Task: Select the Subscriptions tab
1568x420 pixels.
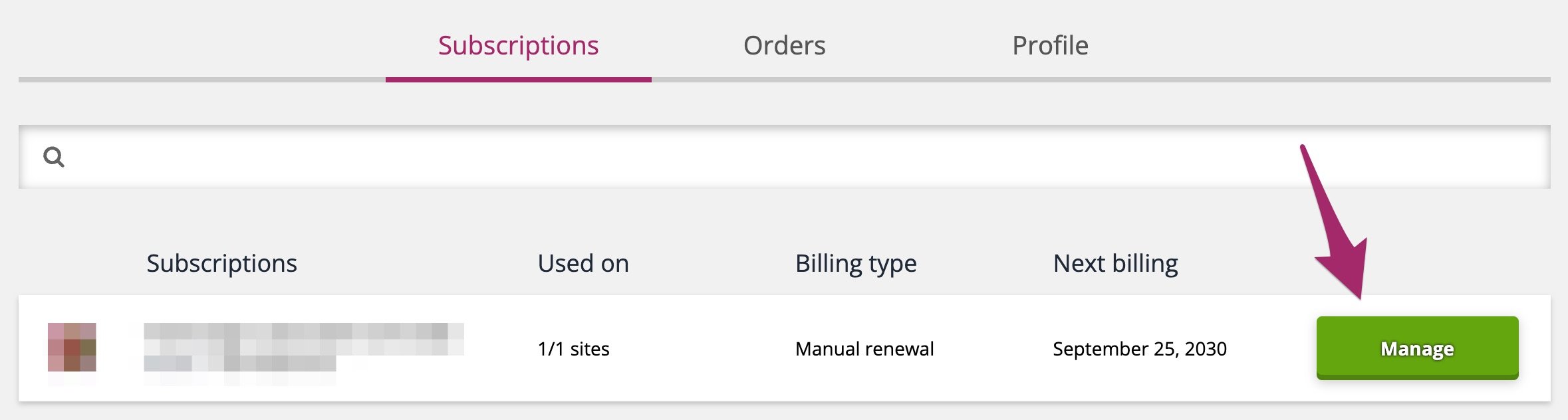Action: click(519, 45)
